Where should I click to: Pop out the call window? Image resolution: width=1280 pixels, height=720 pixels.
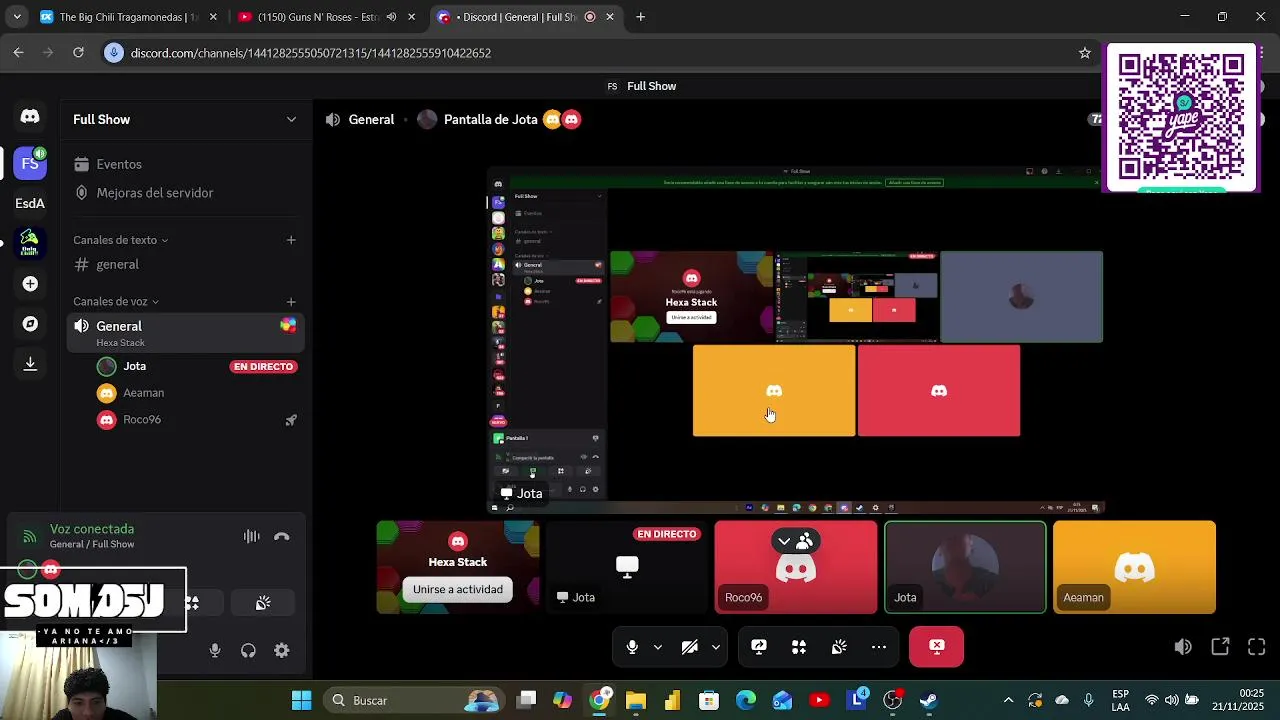coord(1220,647)
